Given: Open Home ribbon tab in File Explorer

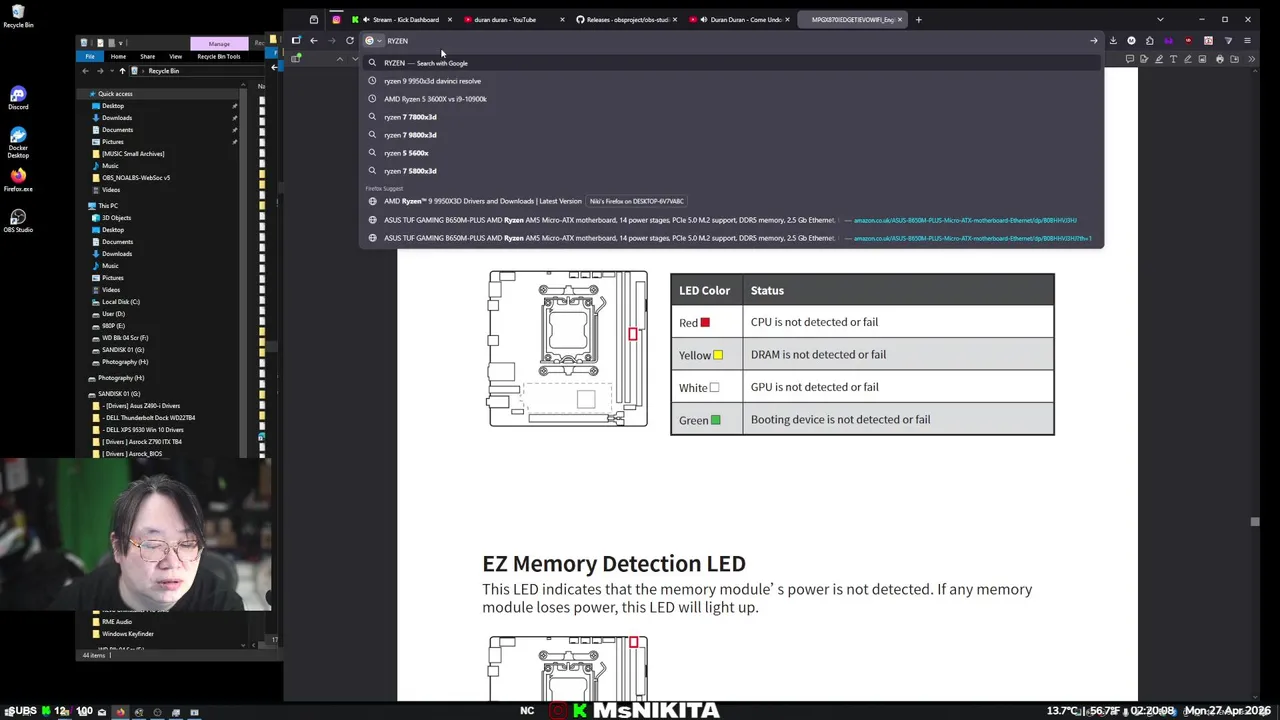Looking at the screenshot, I should coord(118,56).
